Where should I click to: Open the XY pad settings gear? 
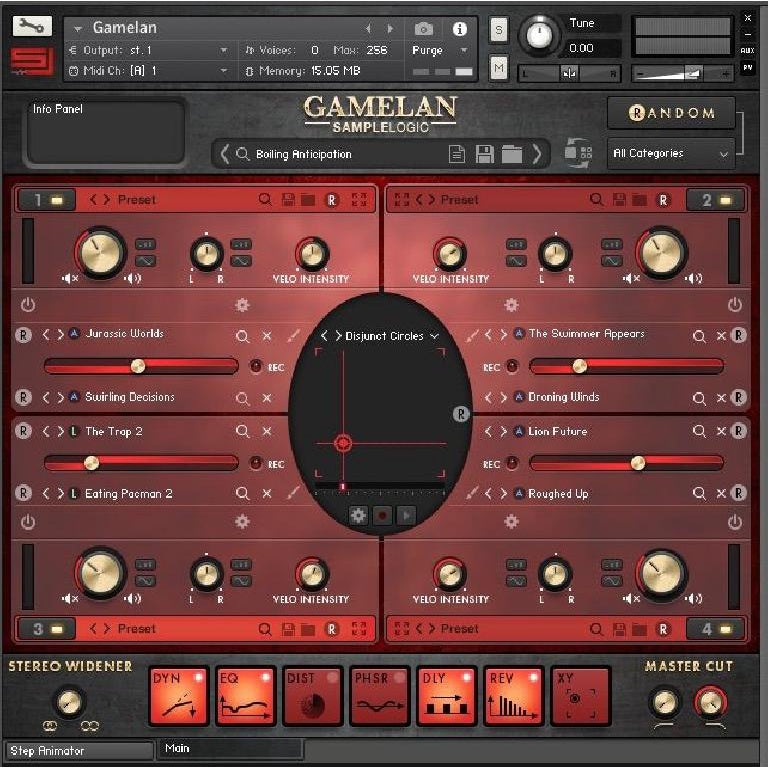tap(358, 515)
